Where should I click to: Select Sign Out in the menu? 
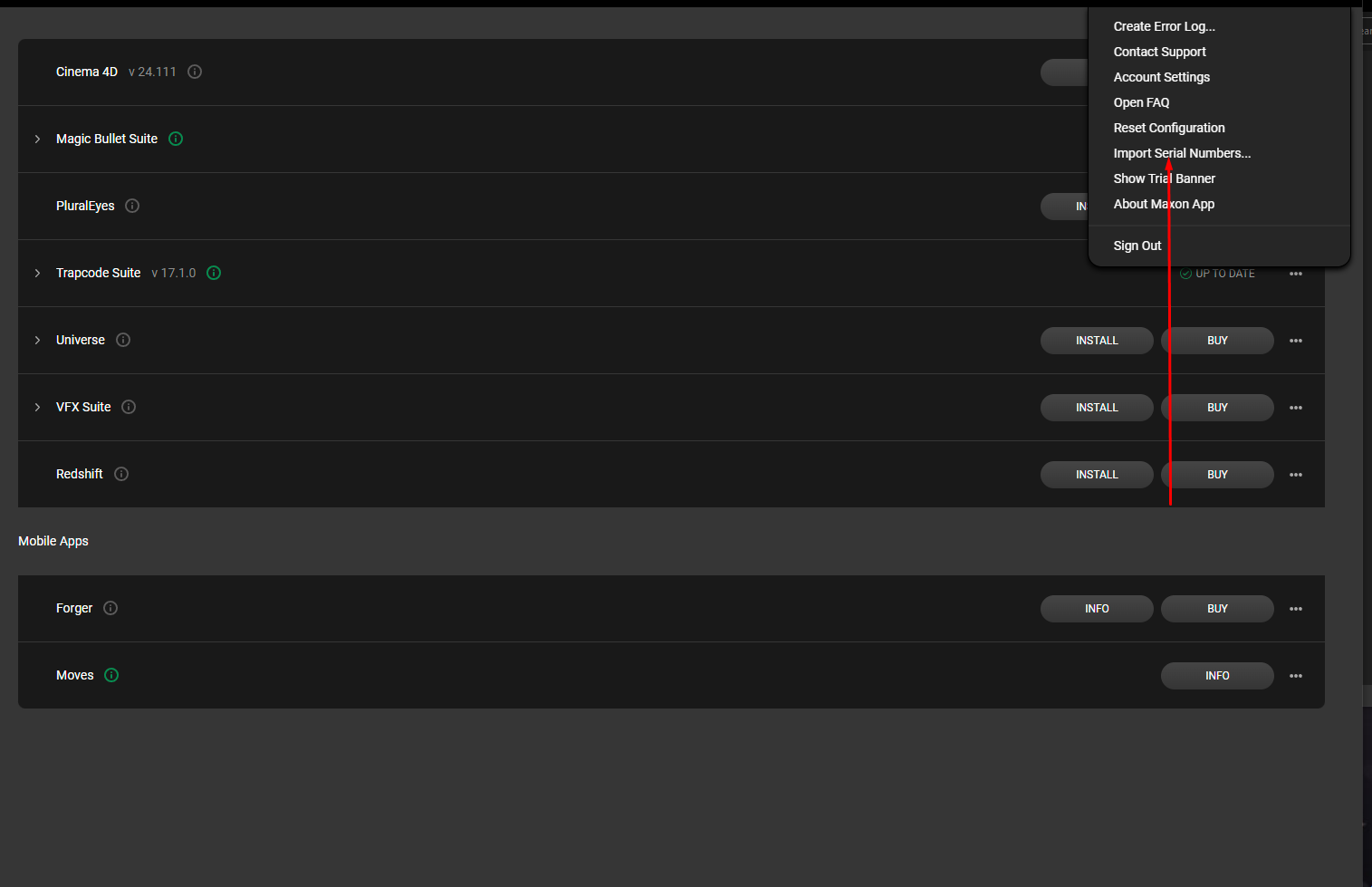click(x=1137, y=246)
